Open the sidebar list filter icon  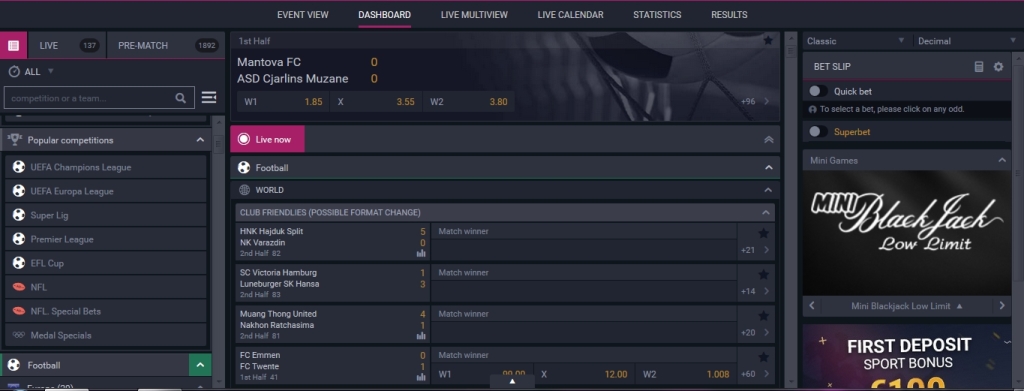tap(209, 97)
